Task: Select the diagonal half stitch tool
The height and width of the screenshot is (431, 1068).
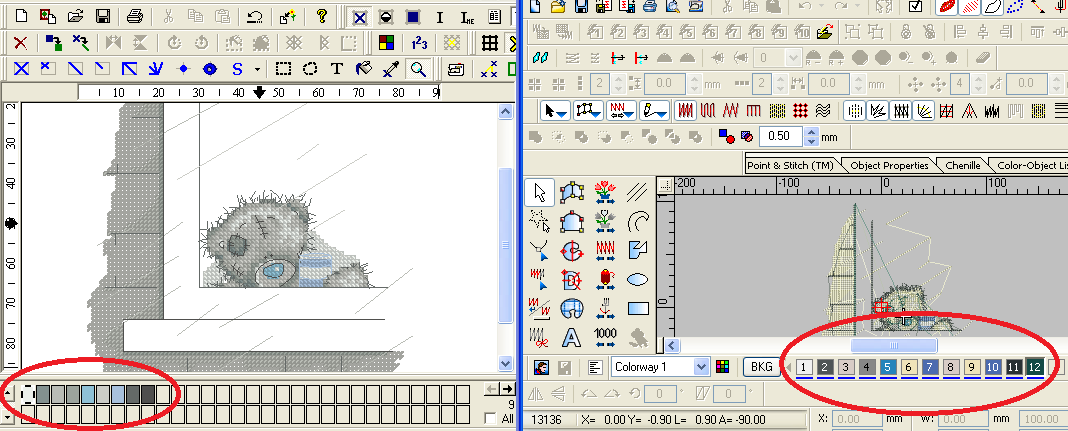Action: tap(75, 68)
